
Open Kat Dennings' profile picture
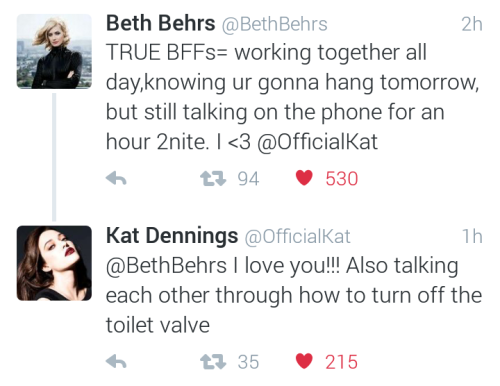54,263
